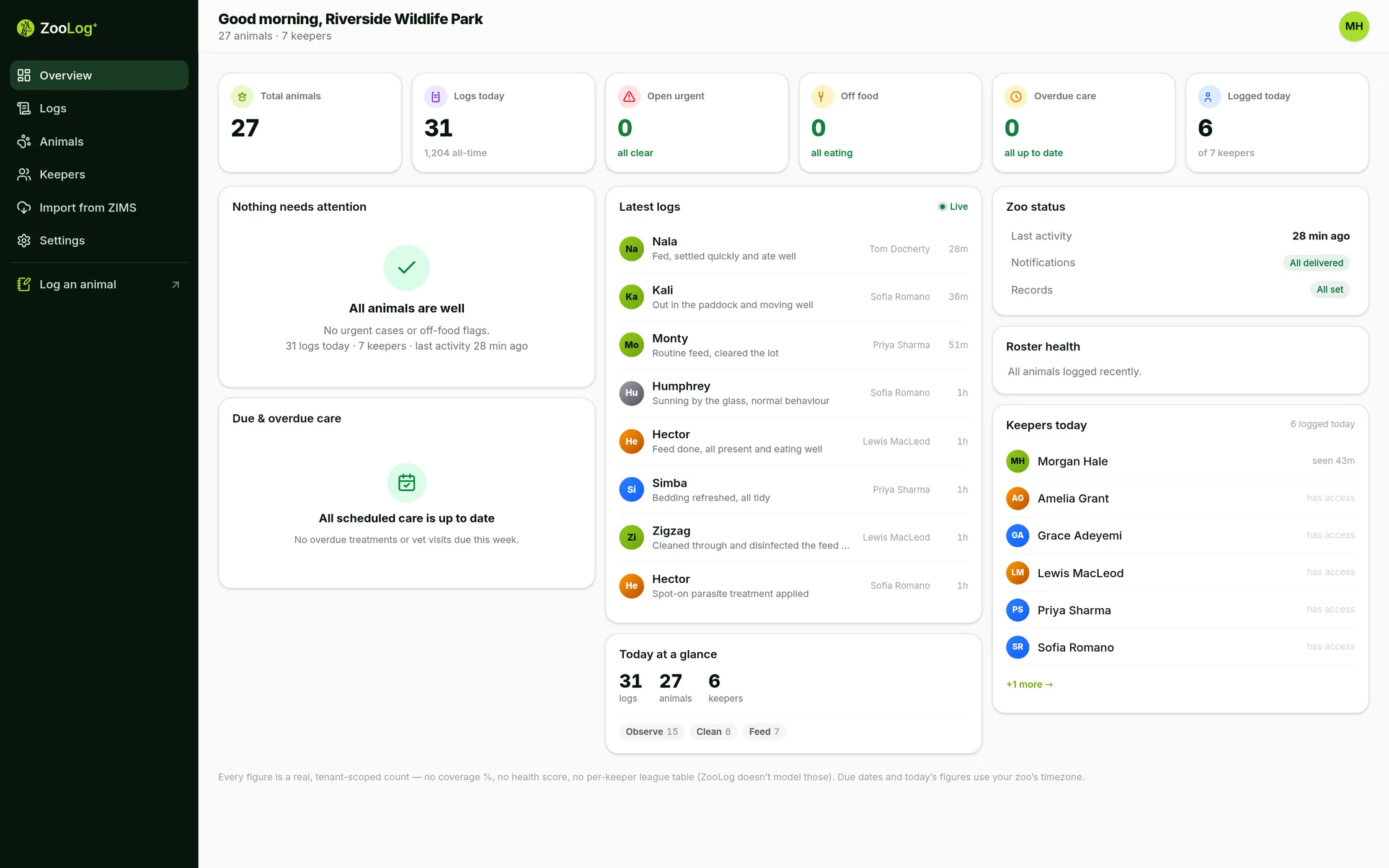Go to Overview in the sidebar
The width and height of the screenshot is (1389, 868).
pyautogui.click(x=99, y=75)
